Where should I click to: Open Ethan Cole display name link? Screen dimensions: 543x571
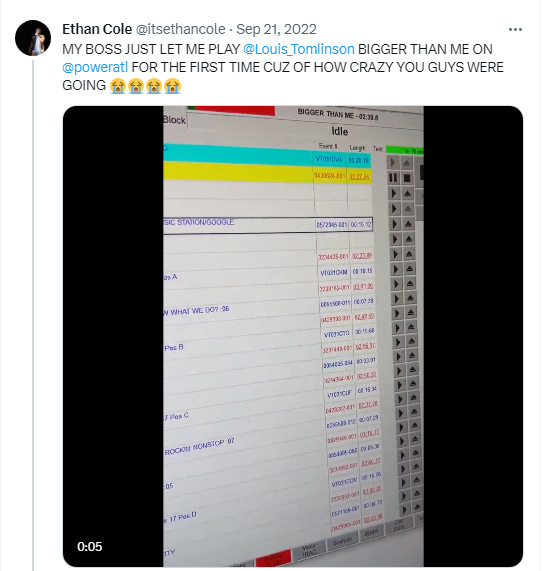[97, 29]
